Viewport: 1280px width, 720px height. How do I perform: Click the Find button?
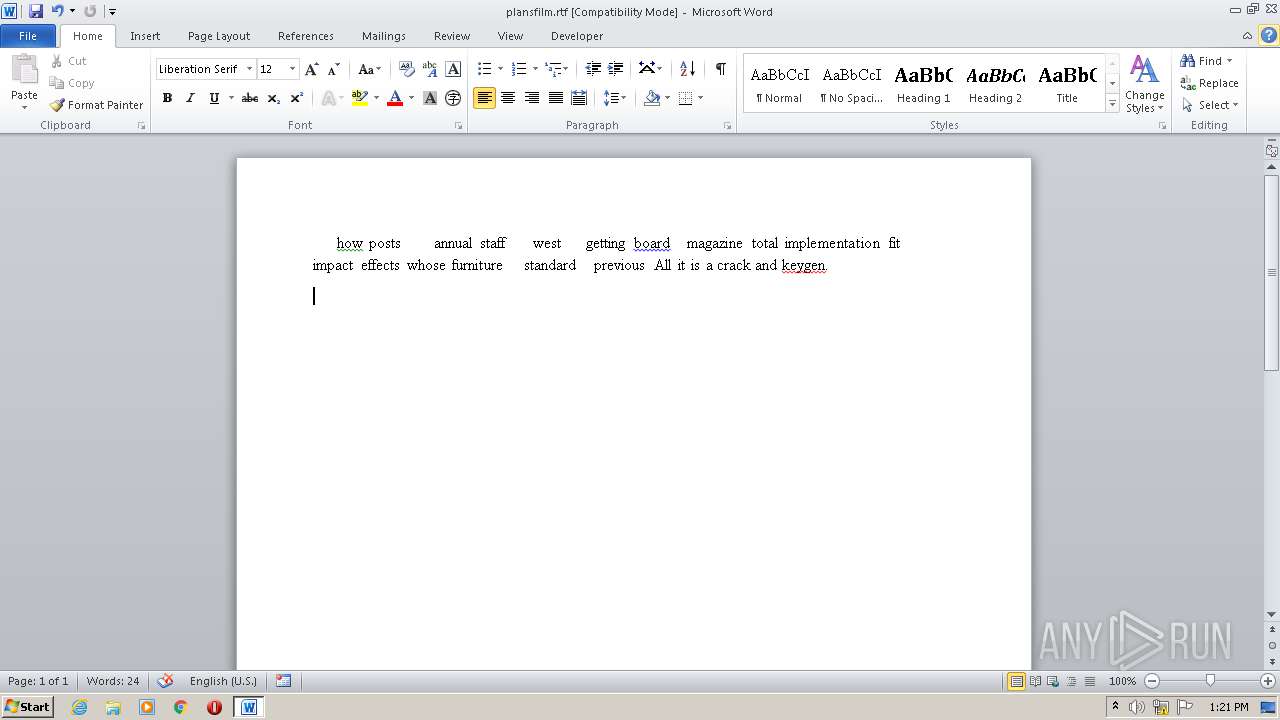[x=1202, y=61]
